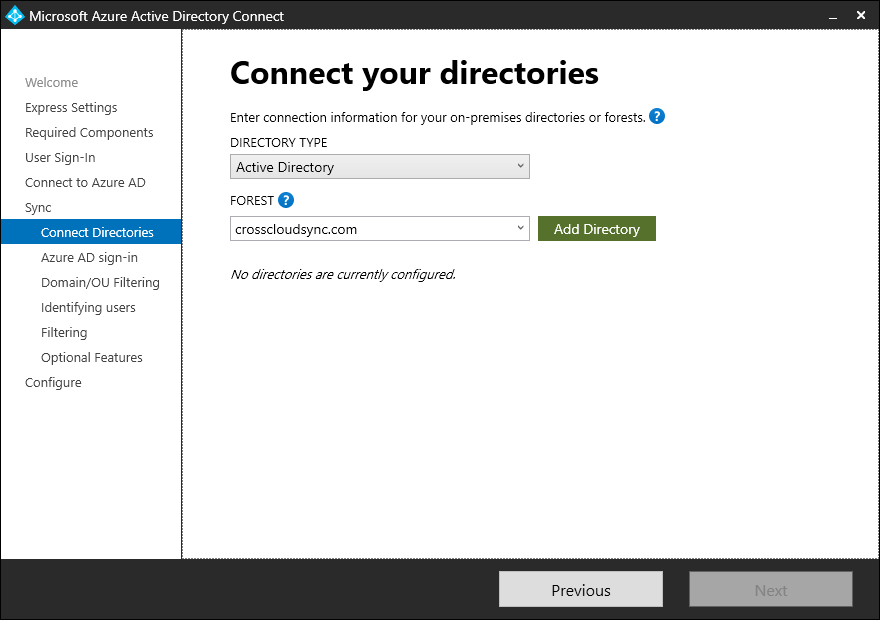This screenshot has width=880, height=620.
Task: Open the Azure AD sign-in step
Action: click(x=88, y=257)
